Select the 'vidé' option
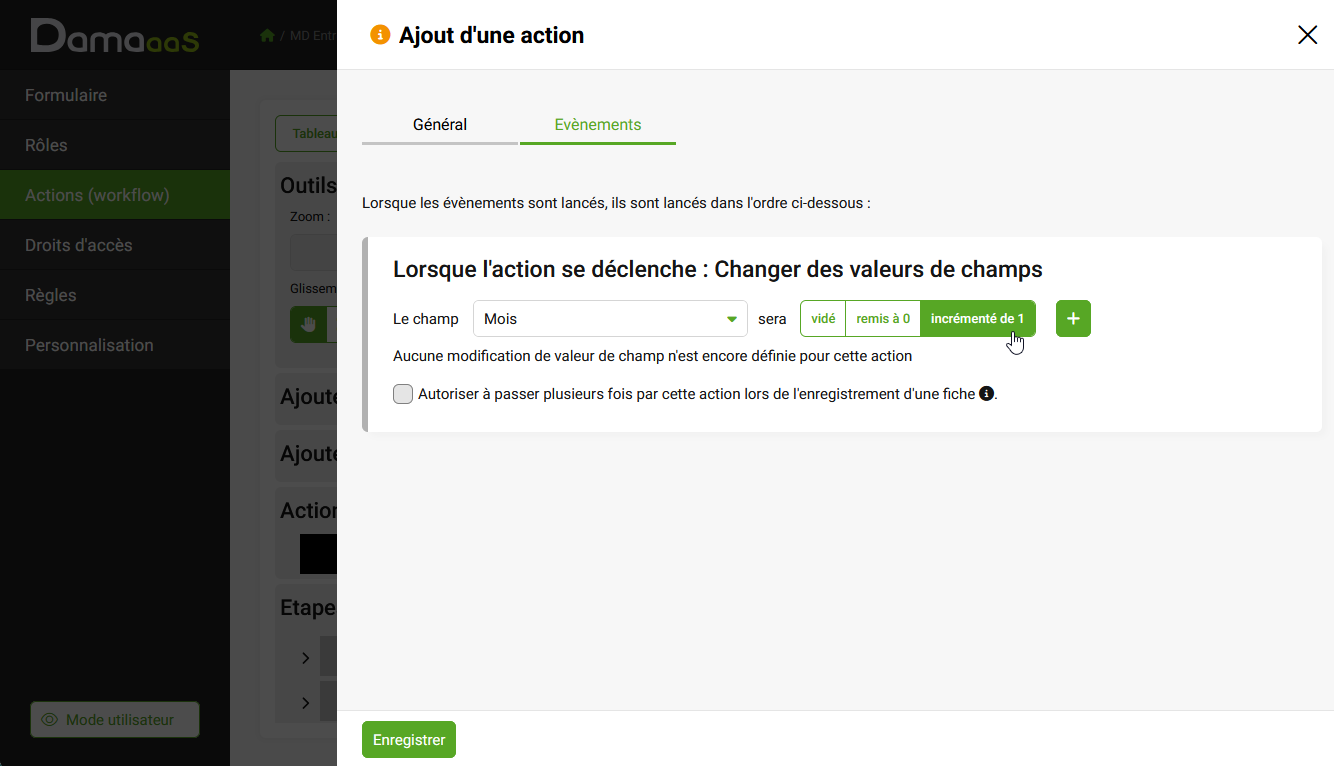 [x=823, y=319]
